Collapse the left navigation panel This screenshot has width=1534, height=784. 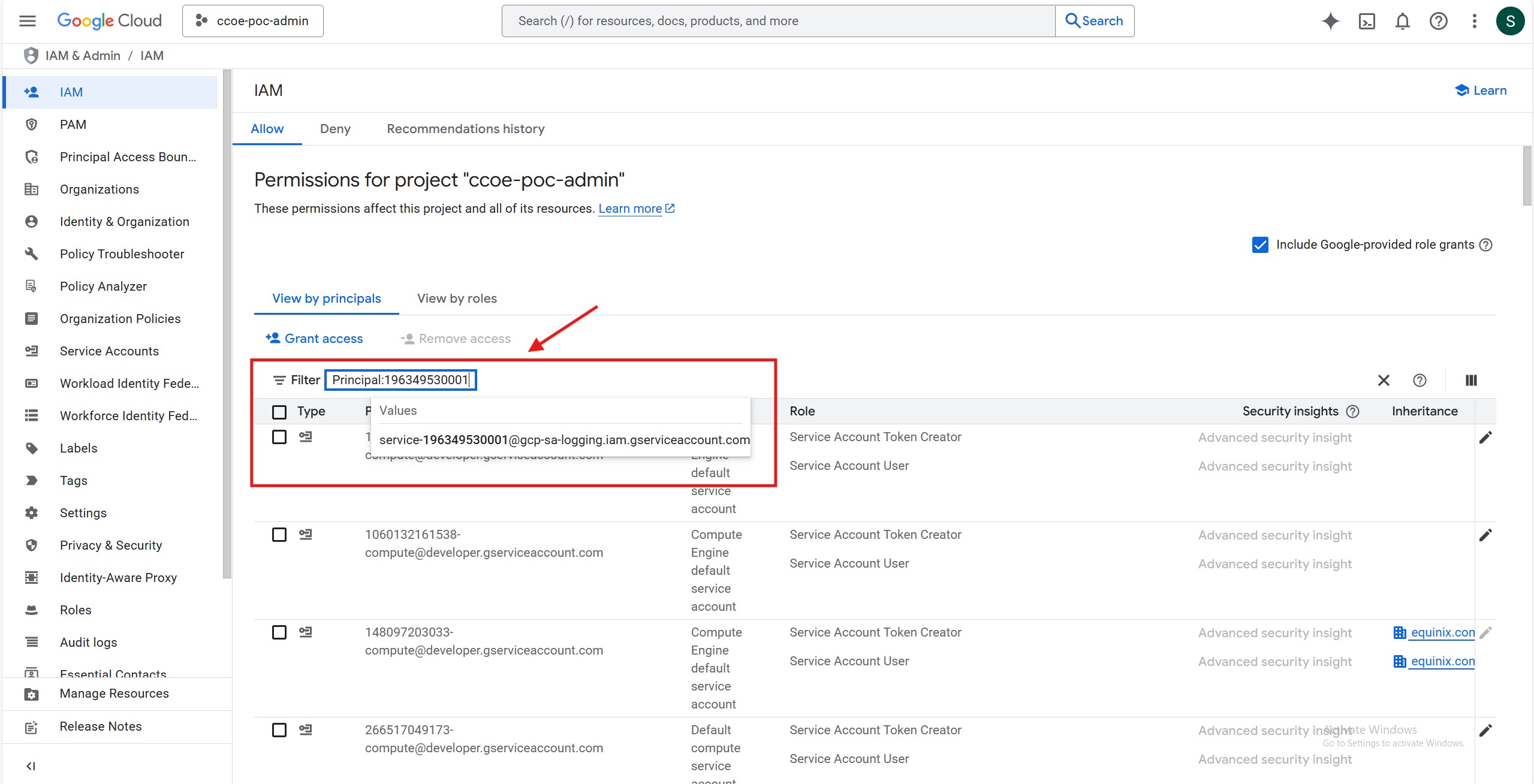[x=31, y=766]
